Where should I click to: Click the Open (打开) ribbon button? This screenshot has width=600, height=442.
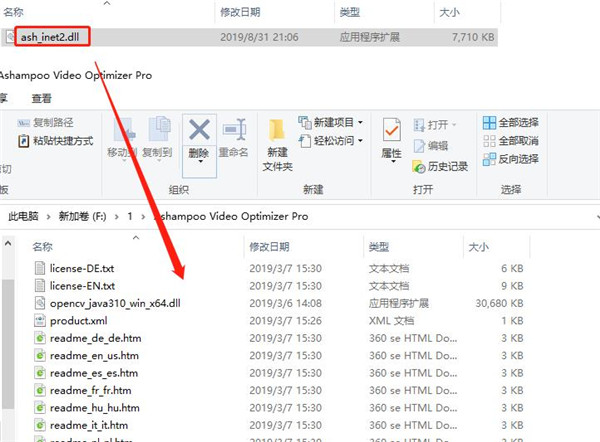[x=435, y=125]
